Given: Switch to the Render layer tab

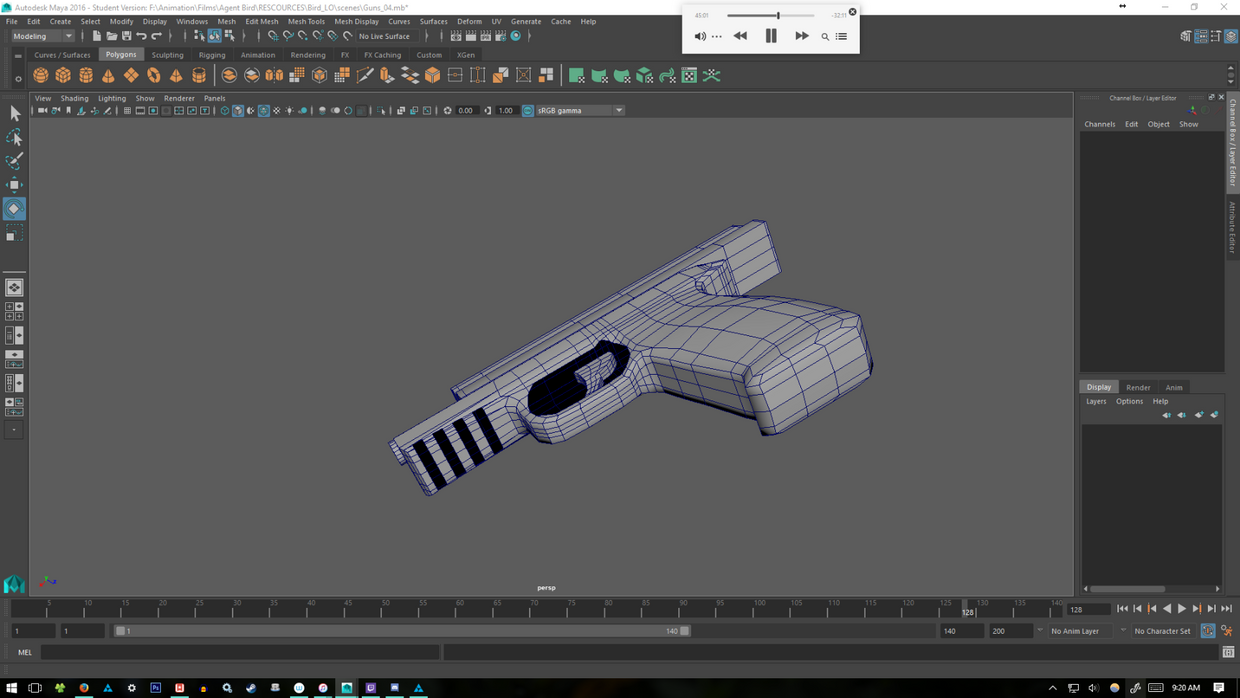Looking at the screenshot, I should tap(1138, 387).
